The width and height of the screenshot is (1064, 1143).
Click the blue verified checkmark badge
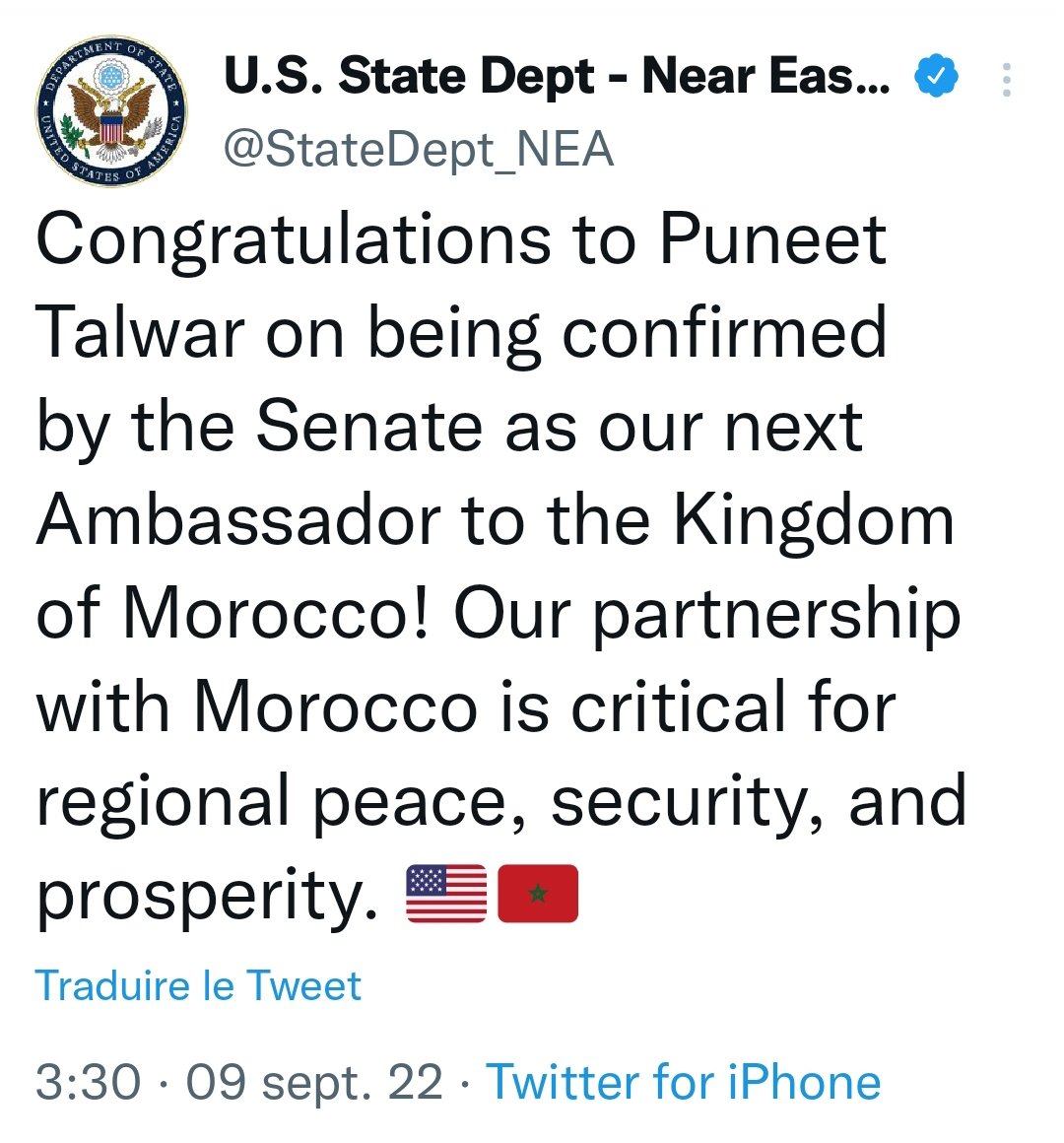(936, 78)
